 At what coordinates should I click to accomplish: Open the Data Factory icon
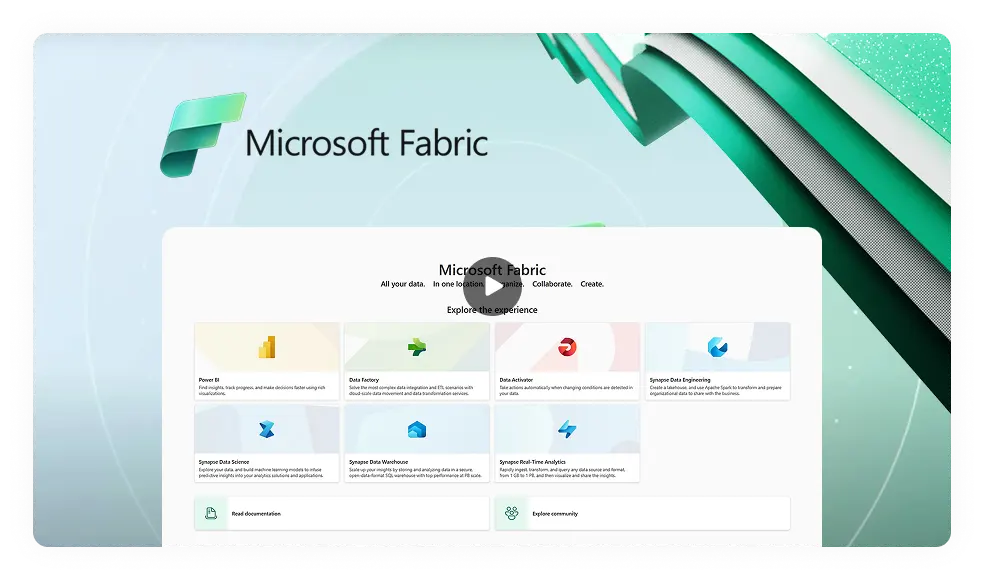[x=417, y=347]
